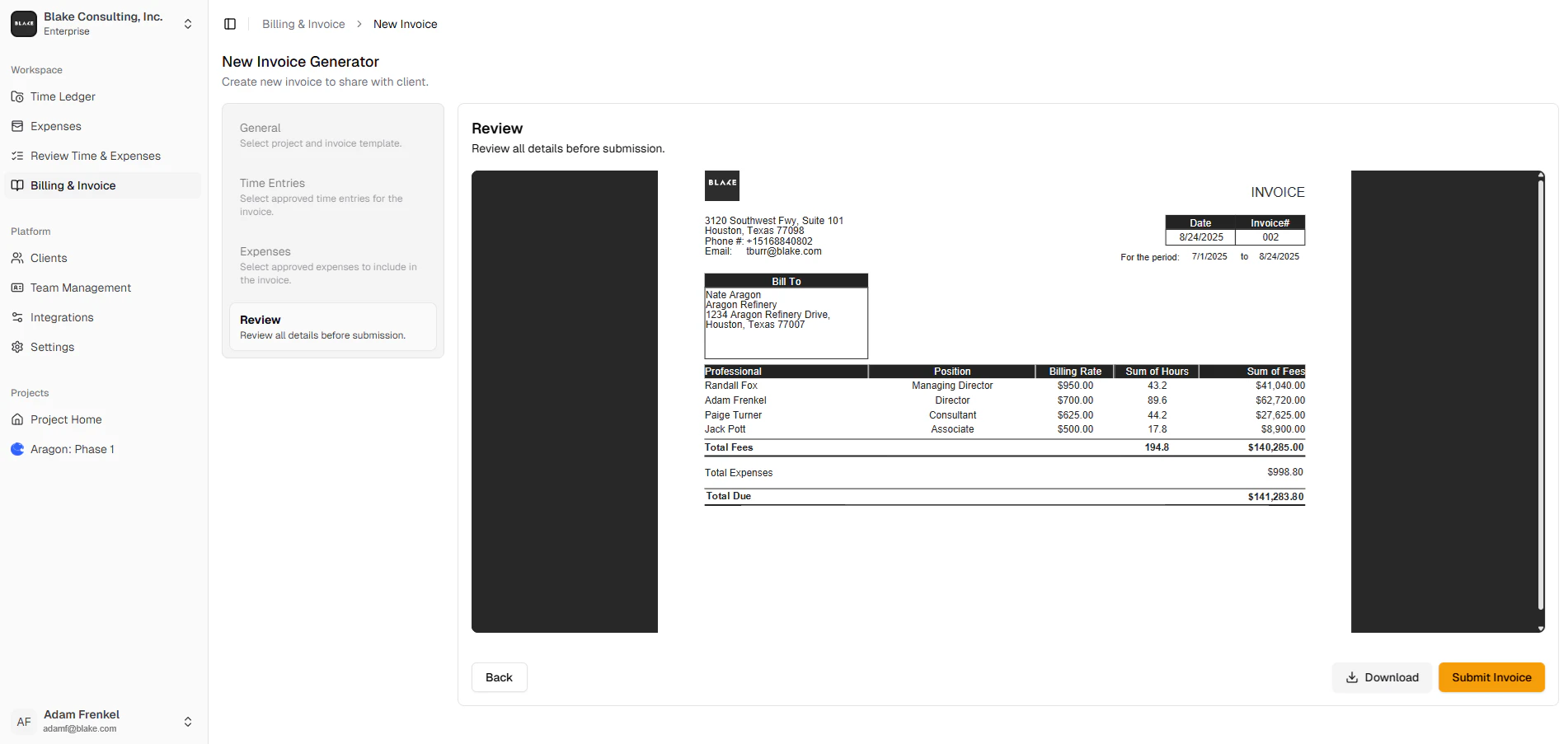1568x744 pixels.
Task: Collapse the sidebar with the panel toggle icon
Action: point(229,24)
